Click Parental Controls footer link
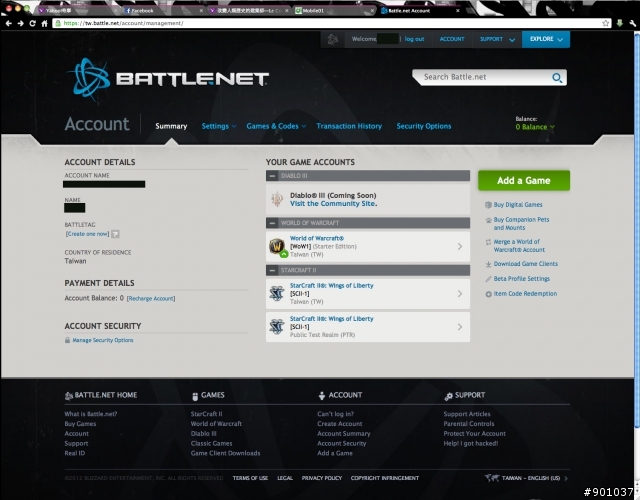Viewport: 640px width, 500px height. click(469, 424)
